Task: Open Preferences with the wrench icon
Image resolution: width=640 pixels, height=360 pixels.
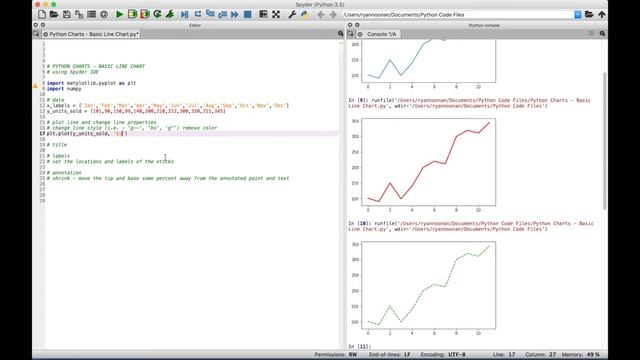Action: pos(292,15)
